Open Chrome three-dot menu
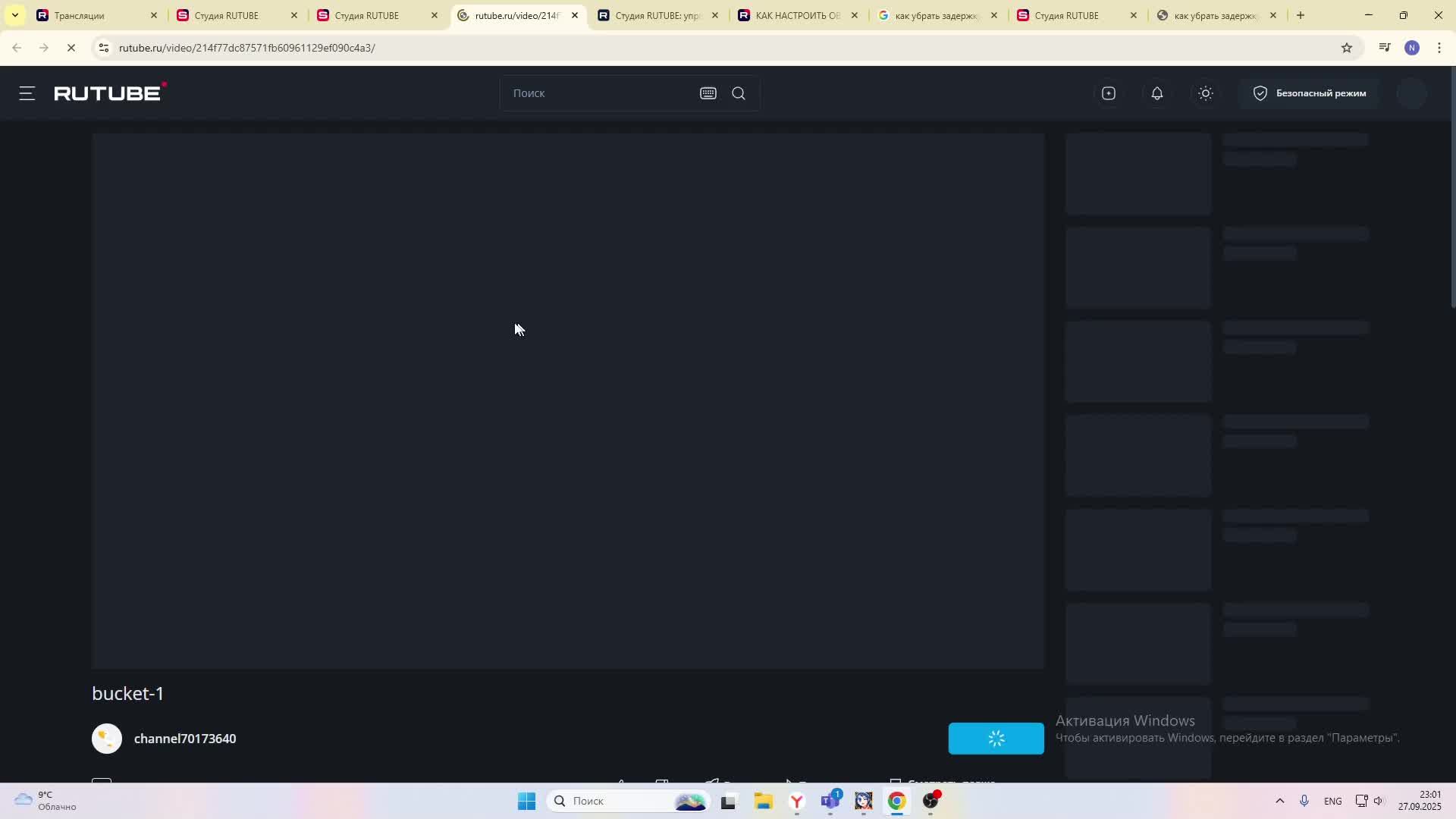Image resolution: width=1456 pixels, height=819 pixels. pos(1439,48)
